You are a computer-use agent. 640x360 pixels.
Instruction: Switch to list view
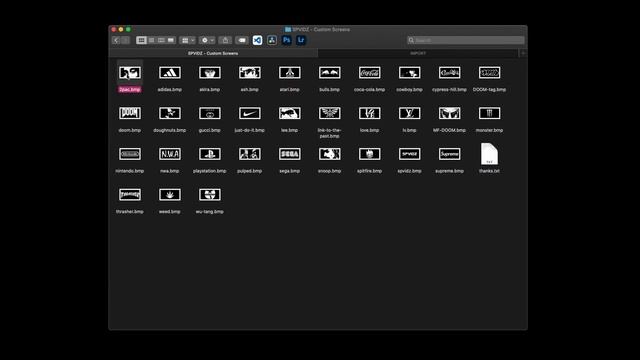[151, 40]
